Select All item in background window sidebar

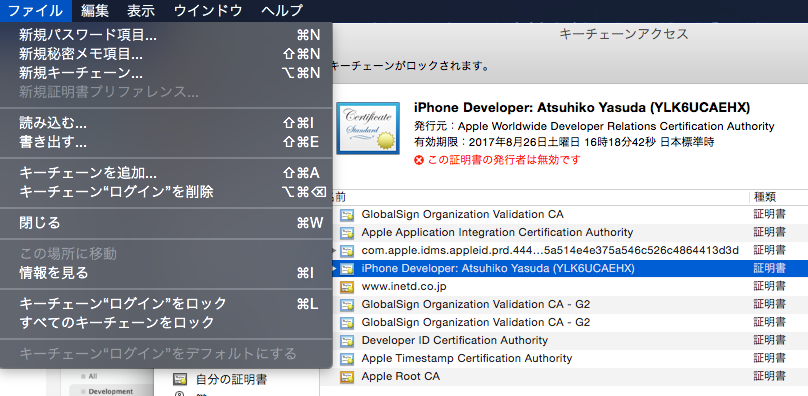click(x=93, y=376)
